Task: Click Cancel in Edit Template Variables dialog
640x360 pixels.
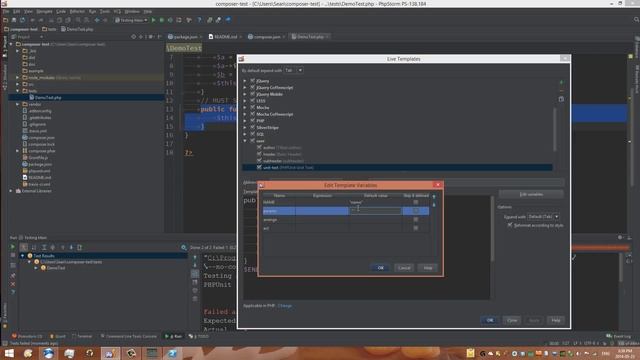Action: coord(404,268)
